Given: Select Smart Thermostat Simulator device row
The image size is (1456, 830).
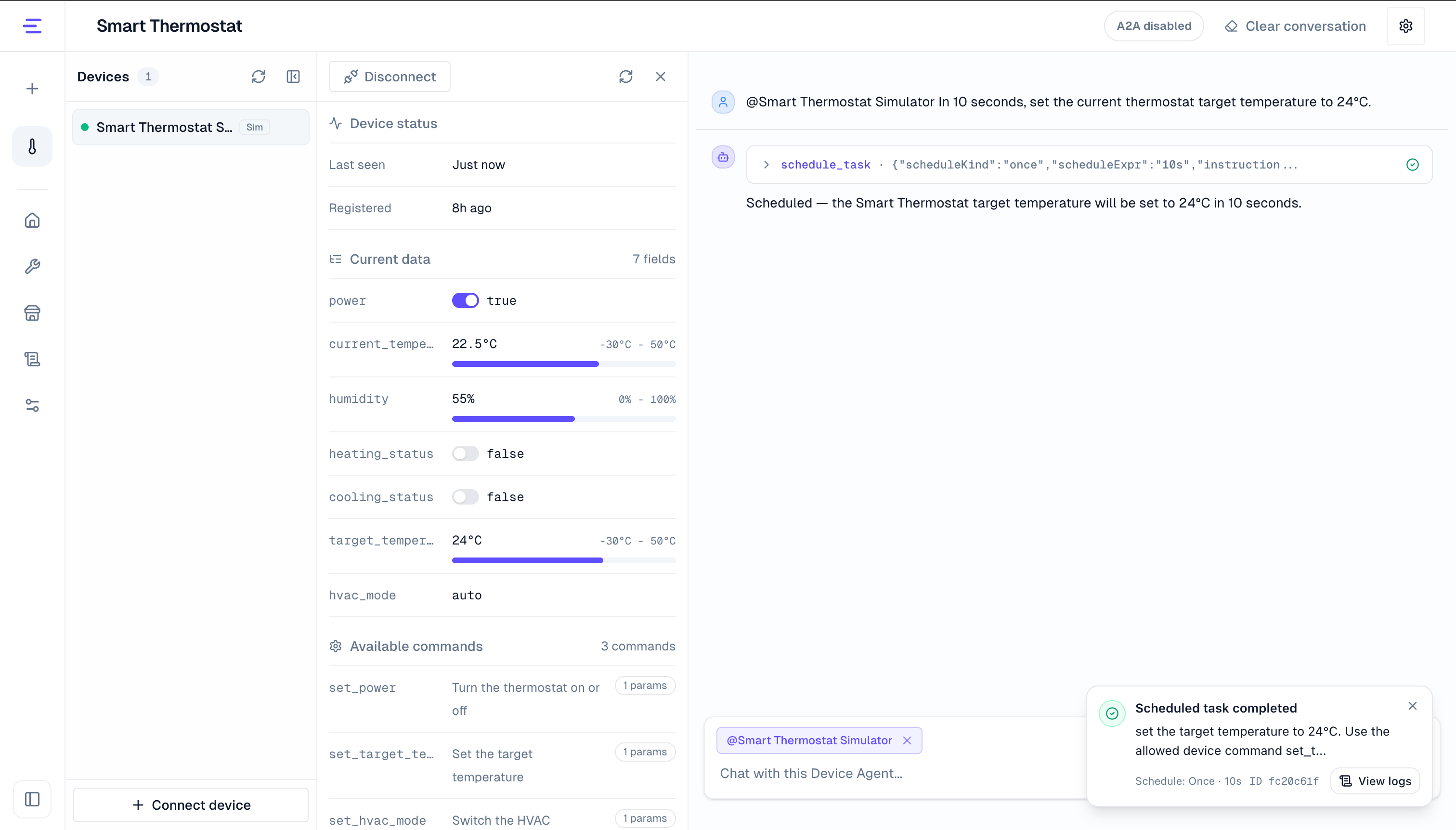Looking at the screenshot, I should click(x=191, y=127).
